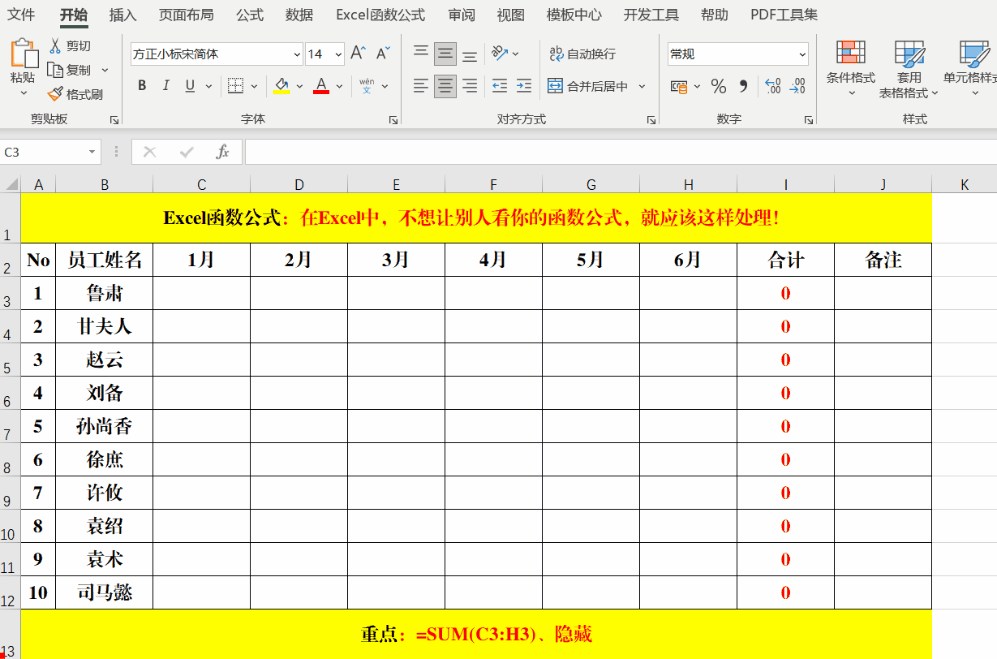The image size is (997, 659).
Task: Toggle Italic formatting
Action: (166, 86)
